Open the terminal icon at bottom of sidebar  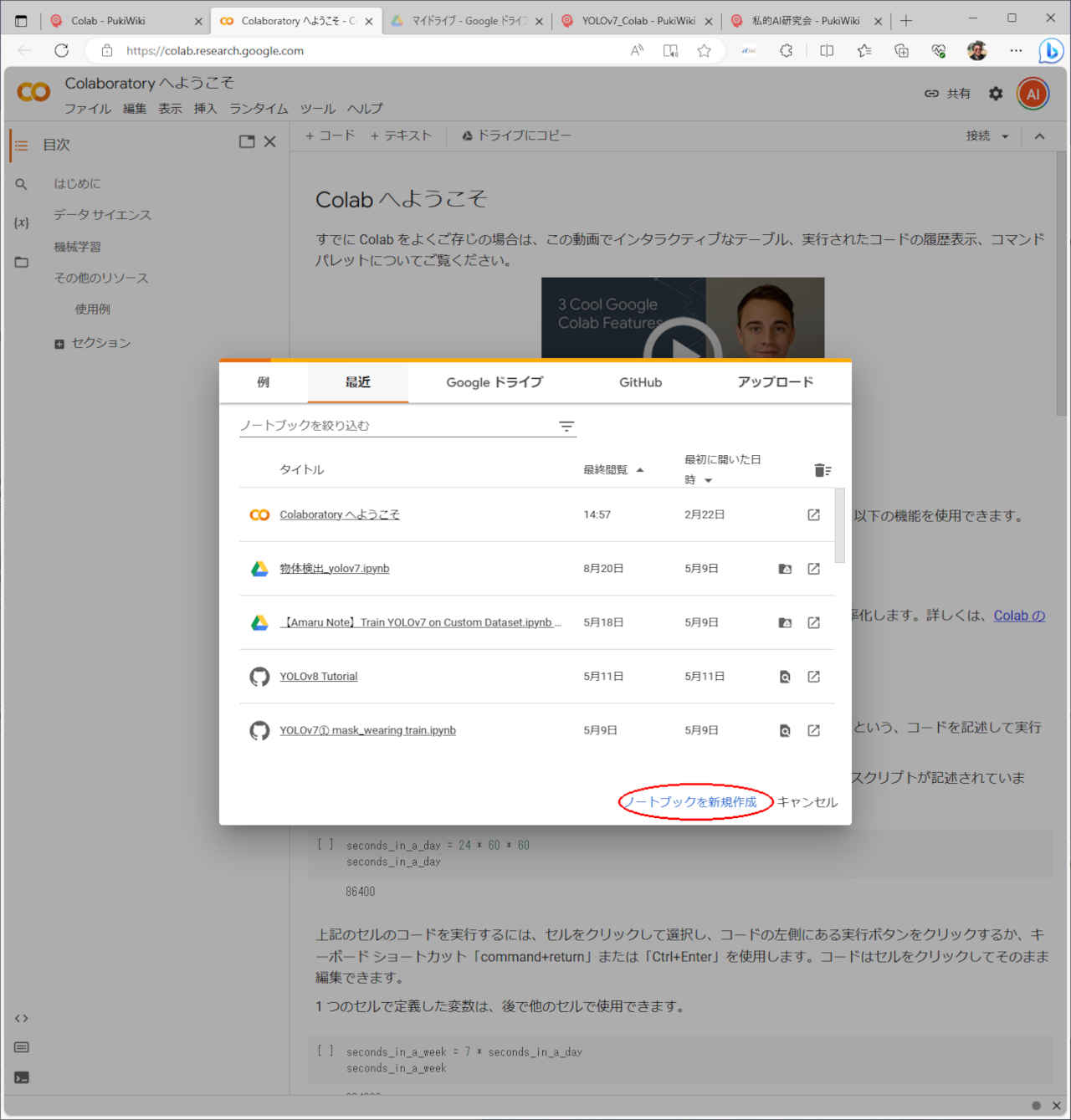22,1077
